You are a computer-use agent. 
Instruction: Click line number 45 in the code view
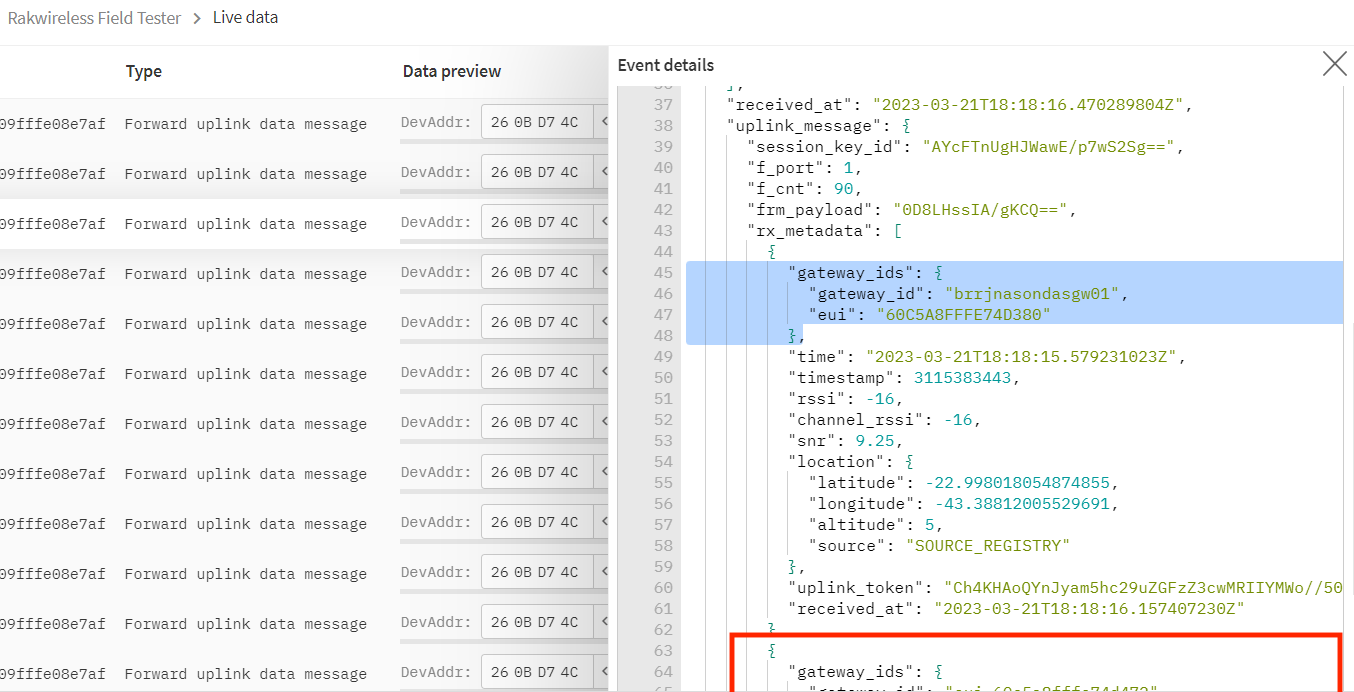click(x=663, y=272)
